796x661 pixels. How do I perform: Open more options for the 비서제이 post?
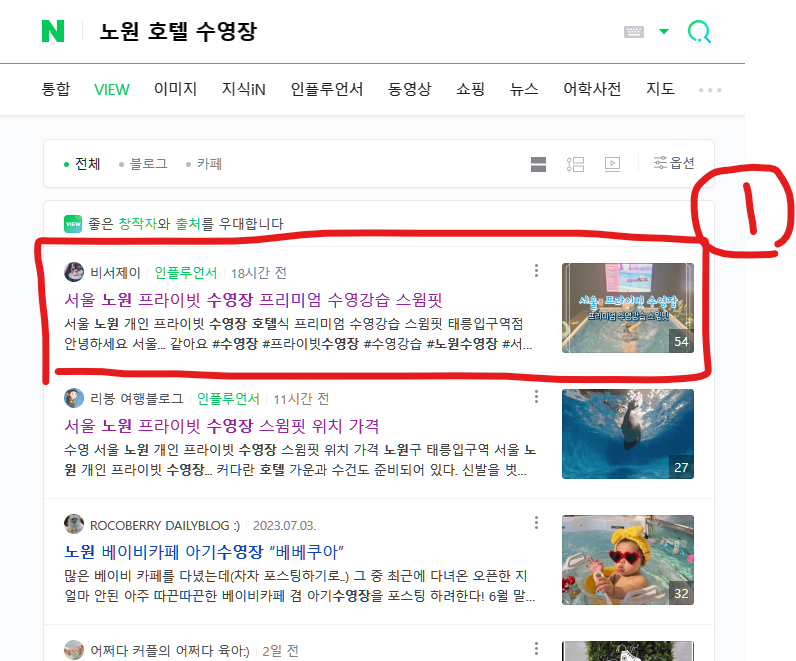click(x=536, y=271)
